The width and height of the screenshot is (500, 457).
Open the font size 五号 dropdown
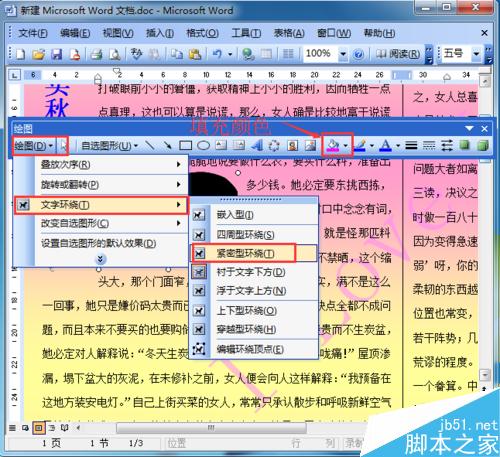[x=476, y=54]
